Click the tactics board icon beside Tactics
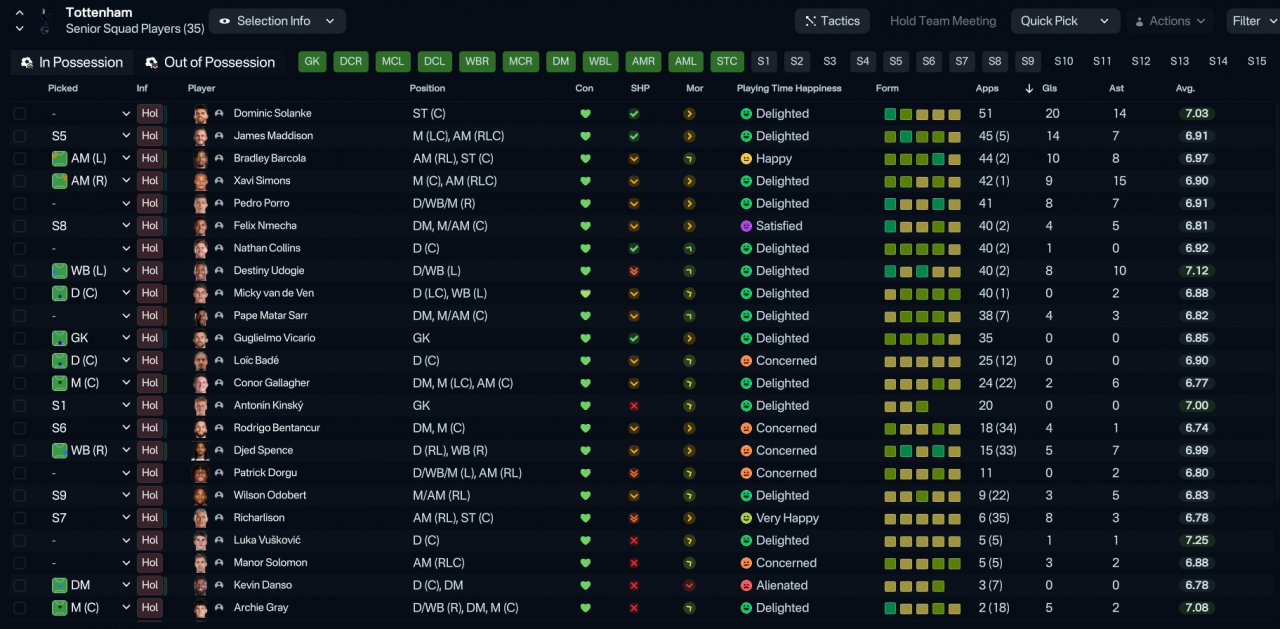Screen dimensions: 1280x629 tap(810, 21)
